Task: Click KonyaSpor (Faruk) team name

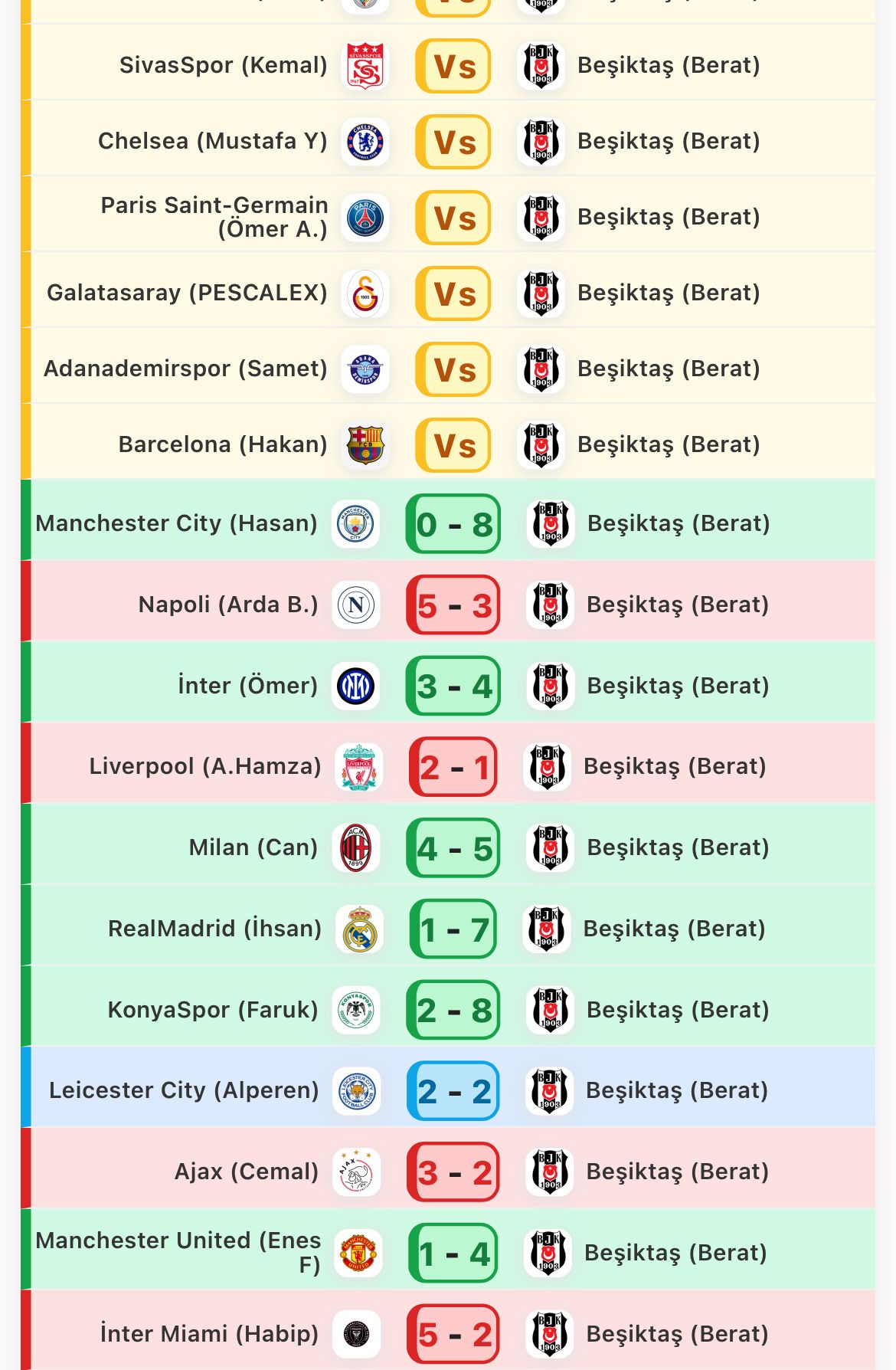Action: click(212, 1010)
